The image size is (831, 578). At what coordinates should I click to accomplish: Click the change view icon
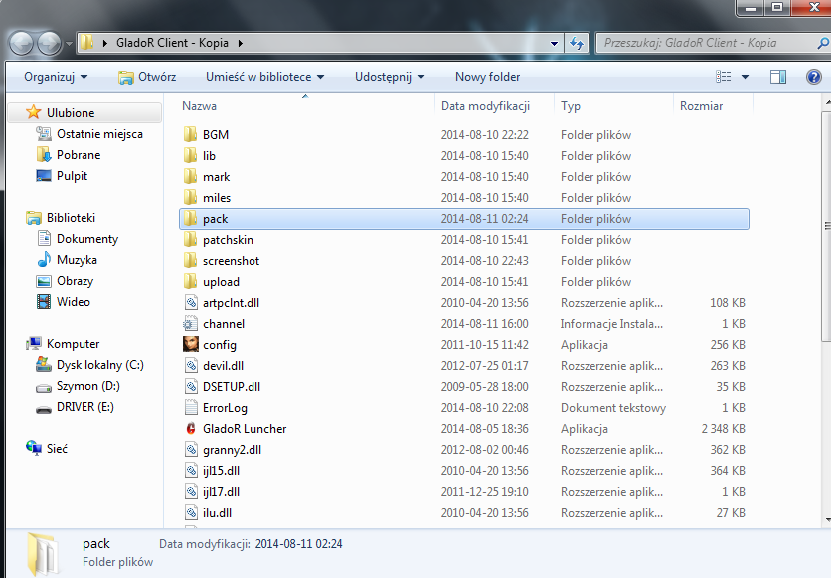point(723,77)
